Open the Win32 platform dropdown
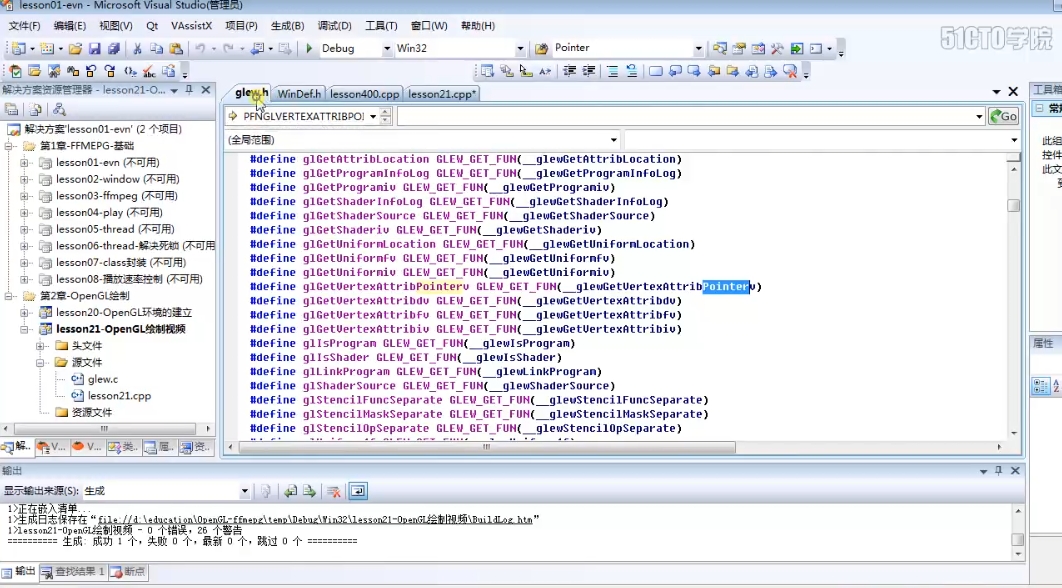The image size is (1062, 588). tap(519, 49)
